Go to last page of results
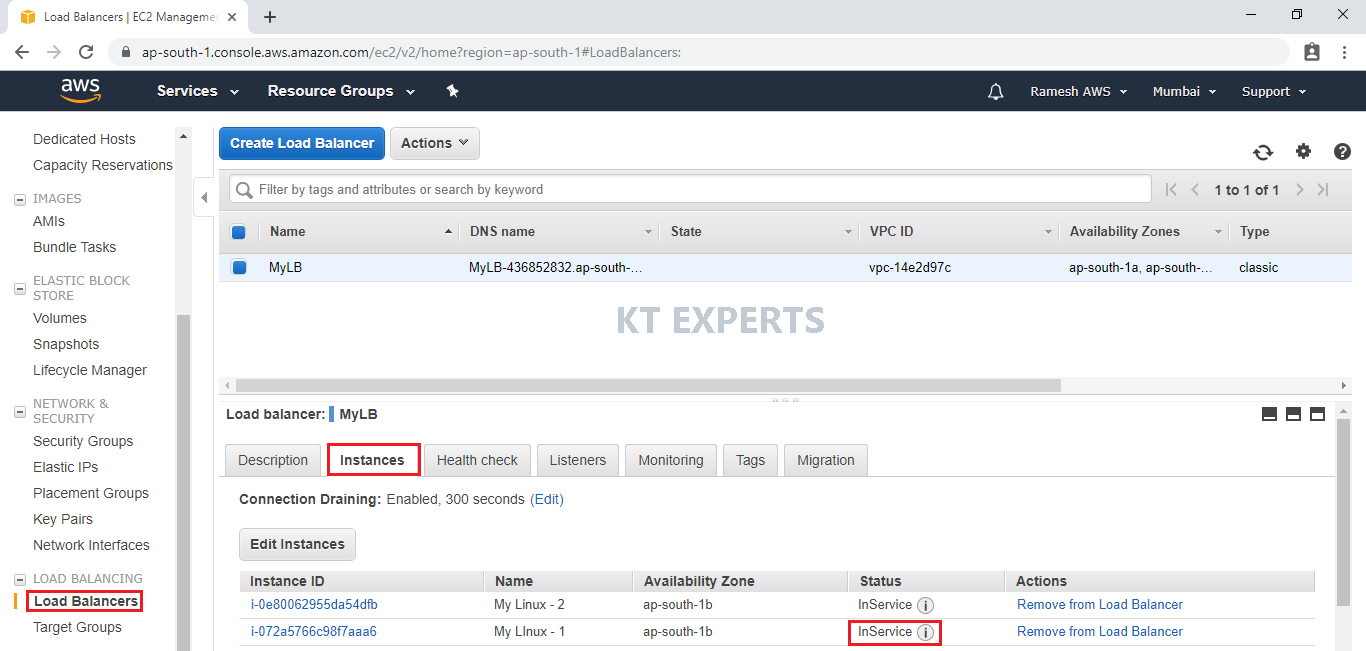This screenshot has width=1366, height=651. point(1323,190)
